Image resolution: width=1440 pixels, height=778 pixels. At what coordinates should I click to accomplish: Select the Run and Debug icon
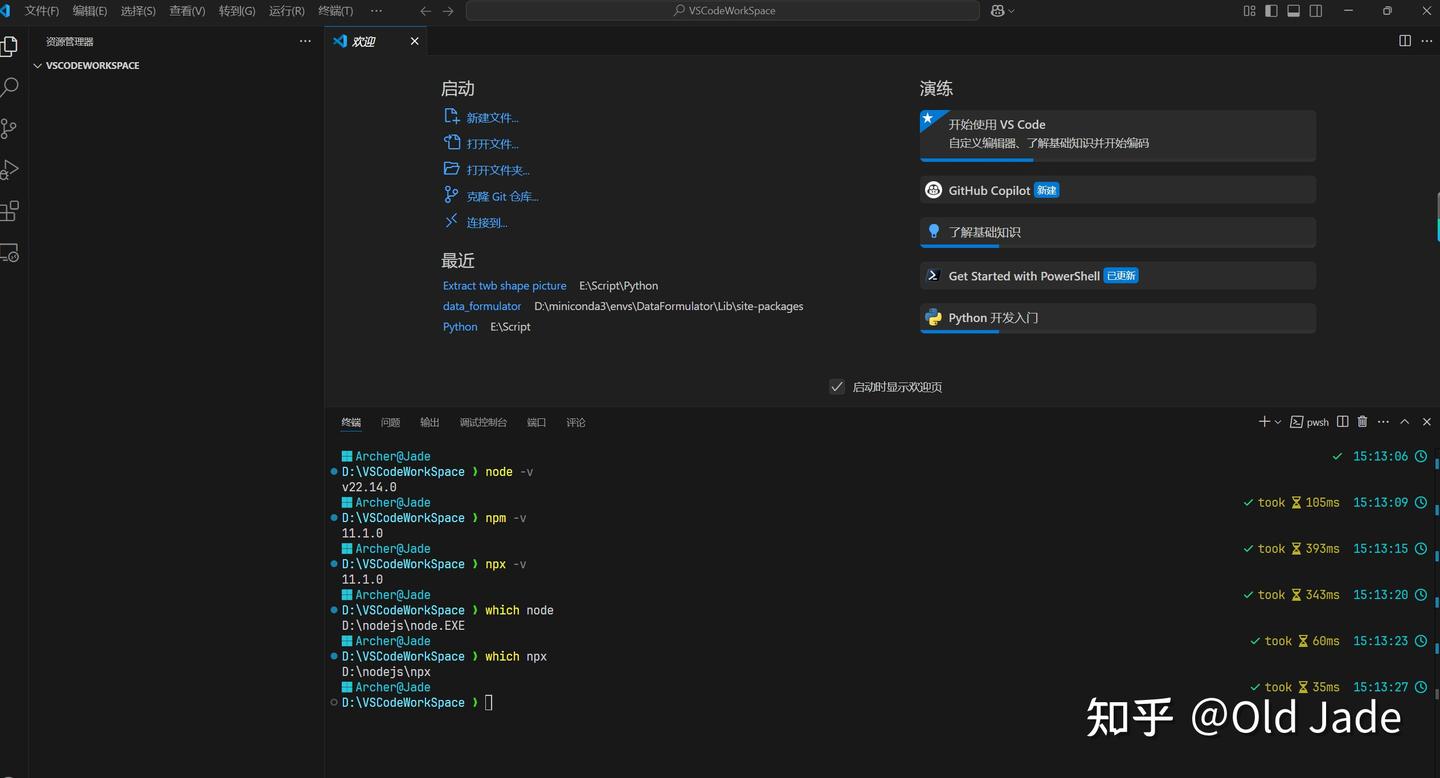[x=11, y=169]
